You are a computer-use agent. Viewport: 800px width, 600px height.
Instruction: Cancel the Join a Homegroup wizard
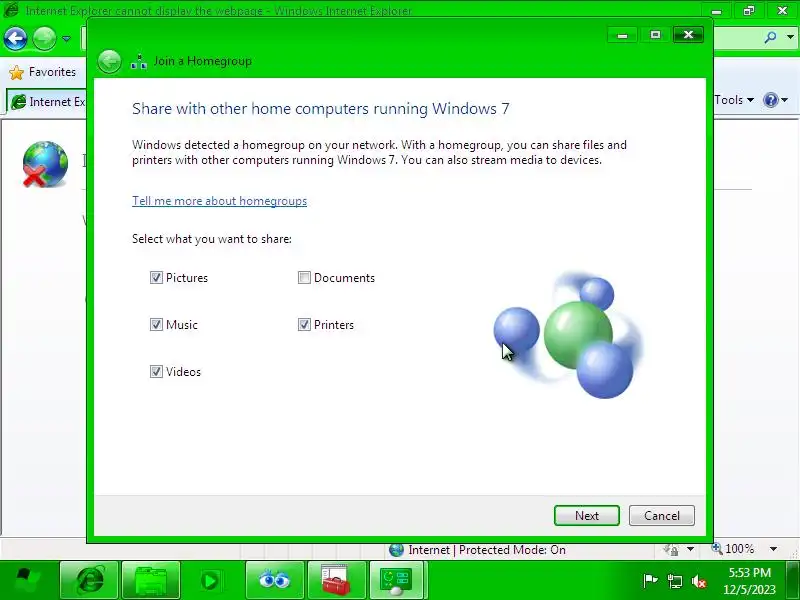(x=662, y=515)
